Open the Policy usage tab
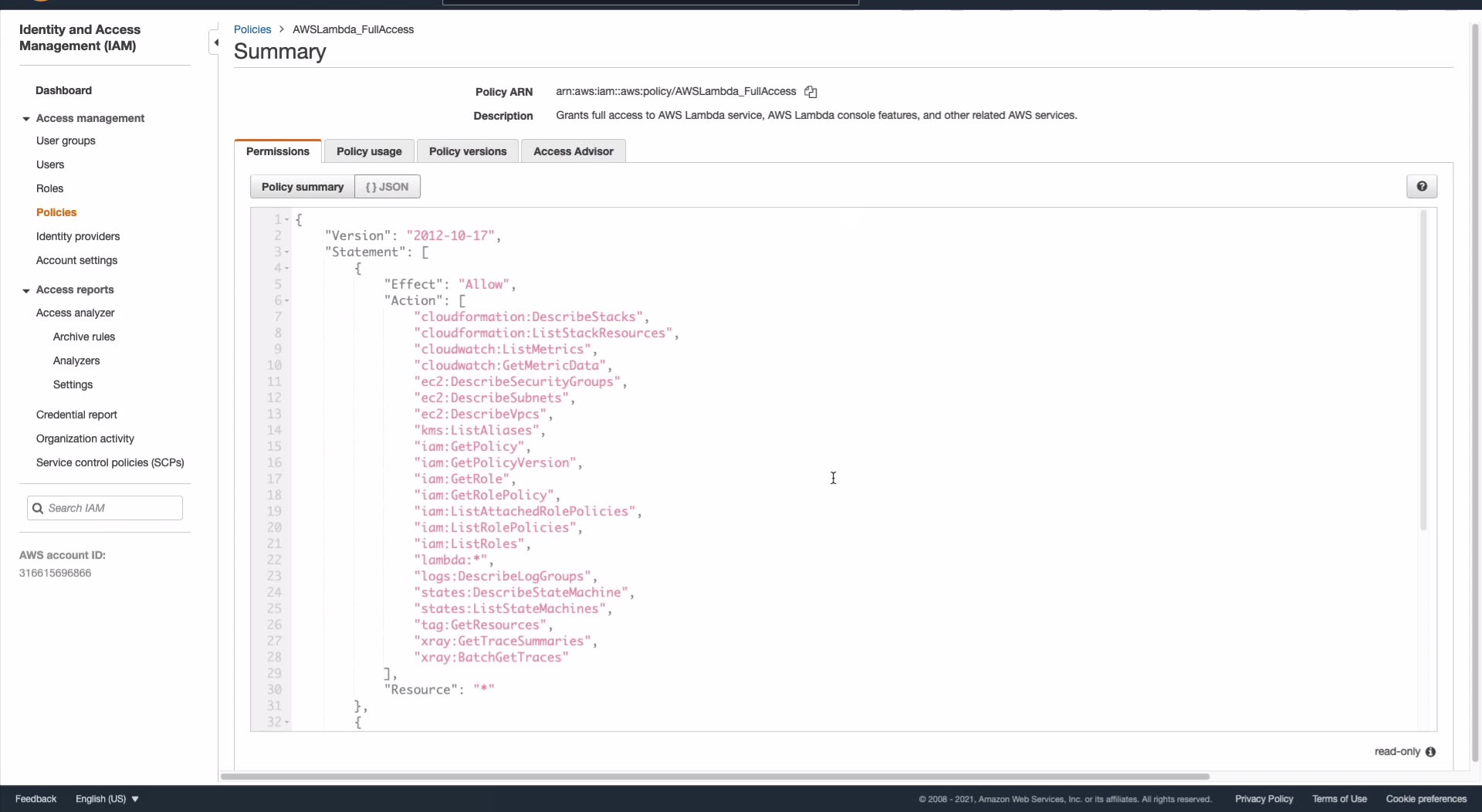This screenshot has height=812, width=1482. 369,151
